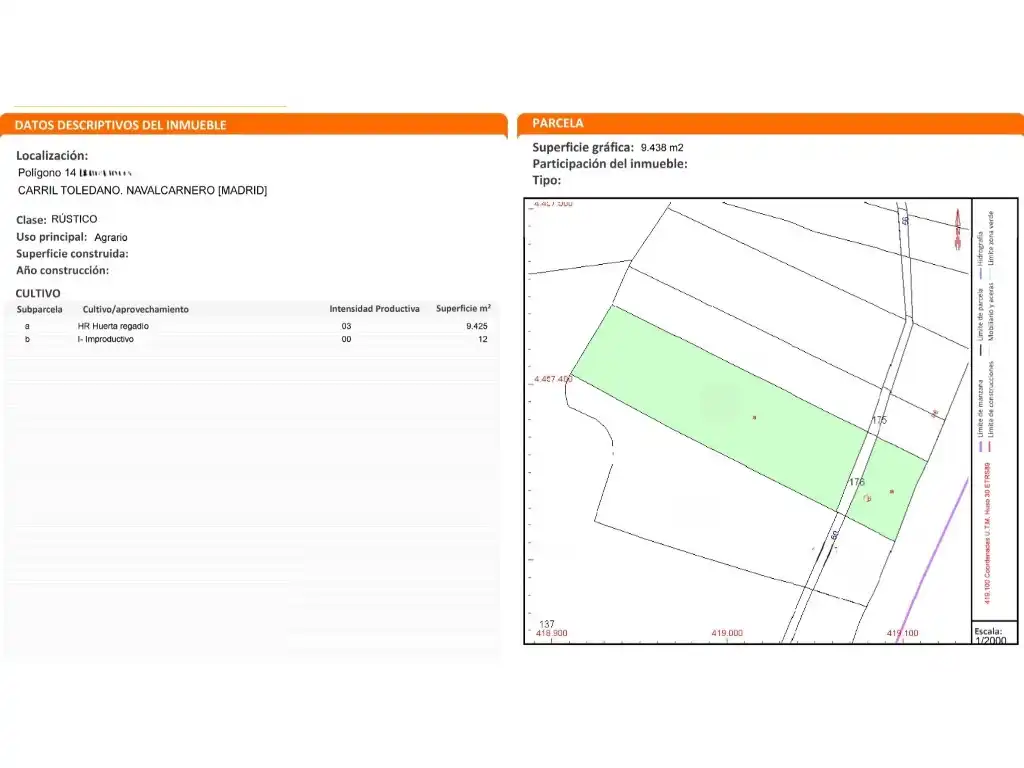This screenshot has height=768, width=1024.
Task: Click the parcel number 176 on map
Action: click(857, 482)
